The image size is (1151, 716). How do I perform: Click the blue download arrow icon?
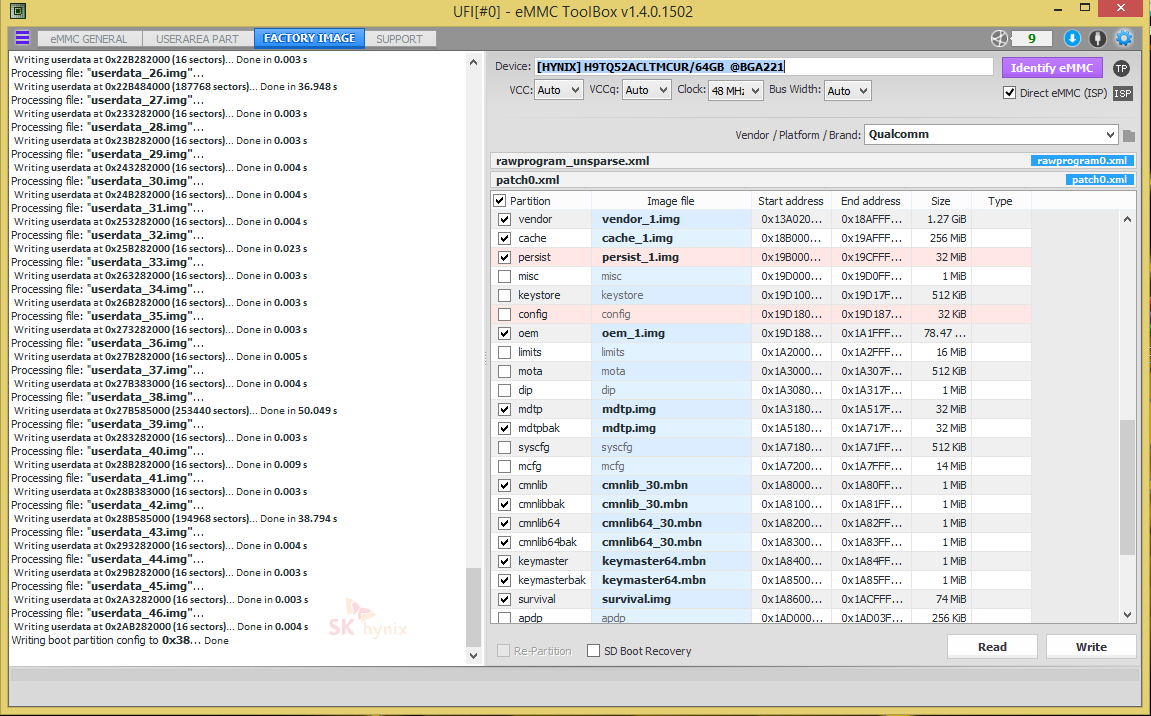click(1072, 39)
